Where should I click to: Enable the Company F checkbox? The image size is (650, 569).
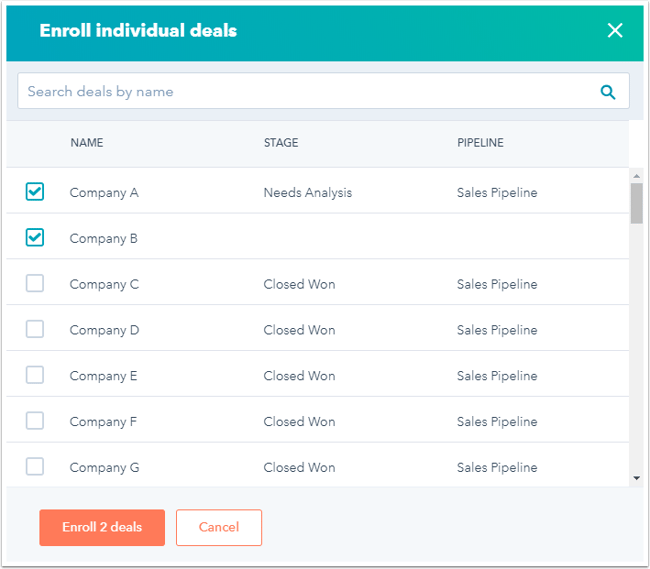point(35,421)
